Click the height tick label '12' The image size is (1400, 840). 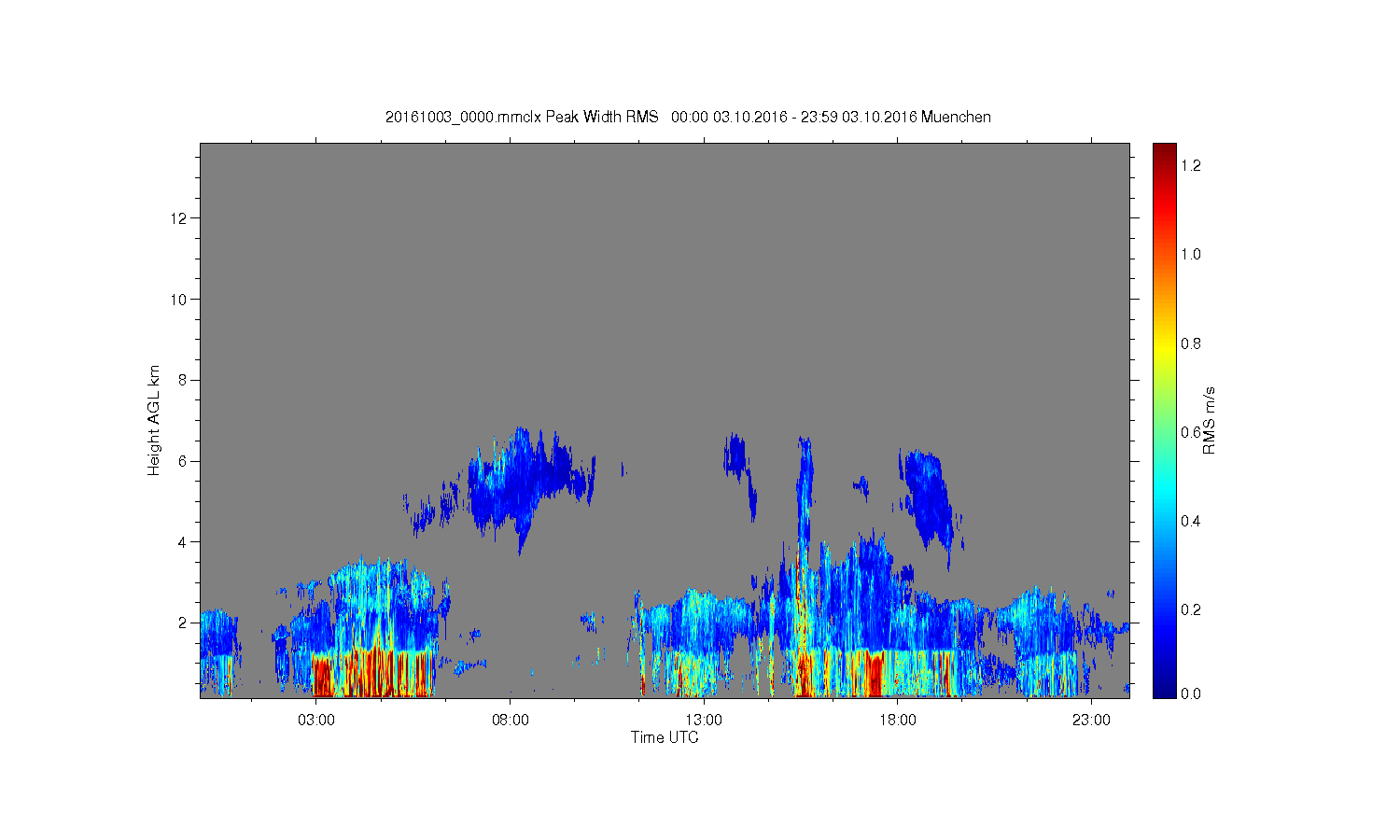(180, 218)
